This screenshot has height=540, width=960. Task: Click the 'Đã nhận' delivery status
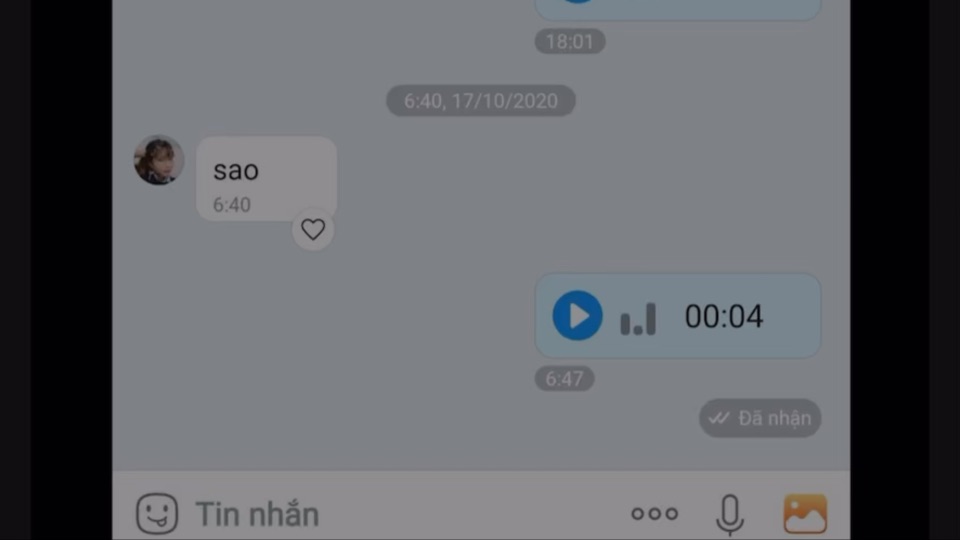point(760,418)
